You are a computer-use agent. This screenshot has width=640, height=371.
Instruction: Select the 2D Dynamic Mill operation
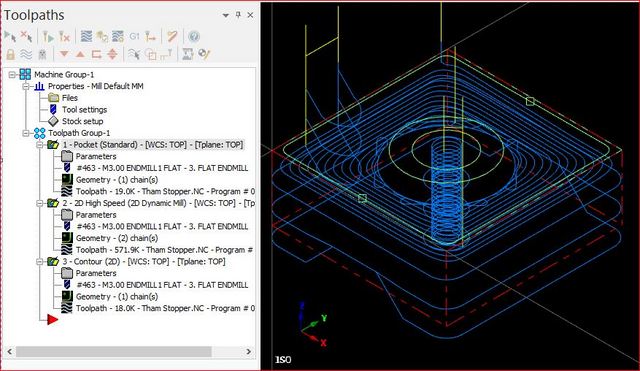(158, 203)
